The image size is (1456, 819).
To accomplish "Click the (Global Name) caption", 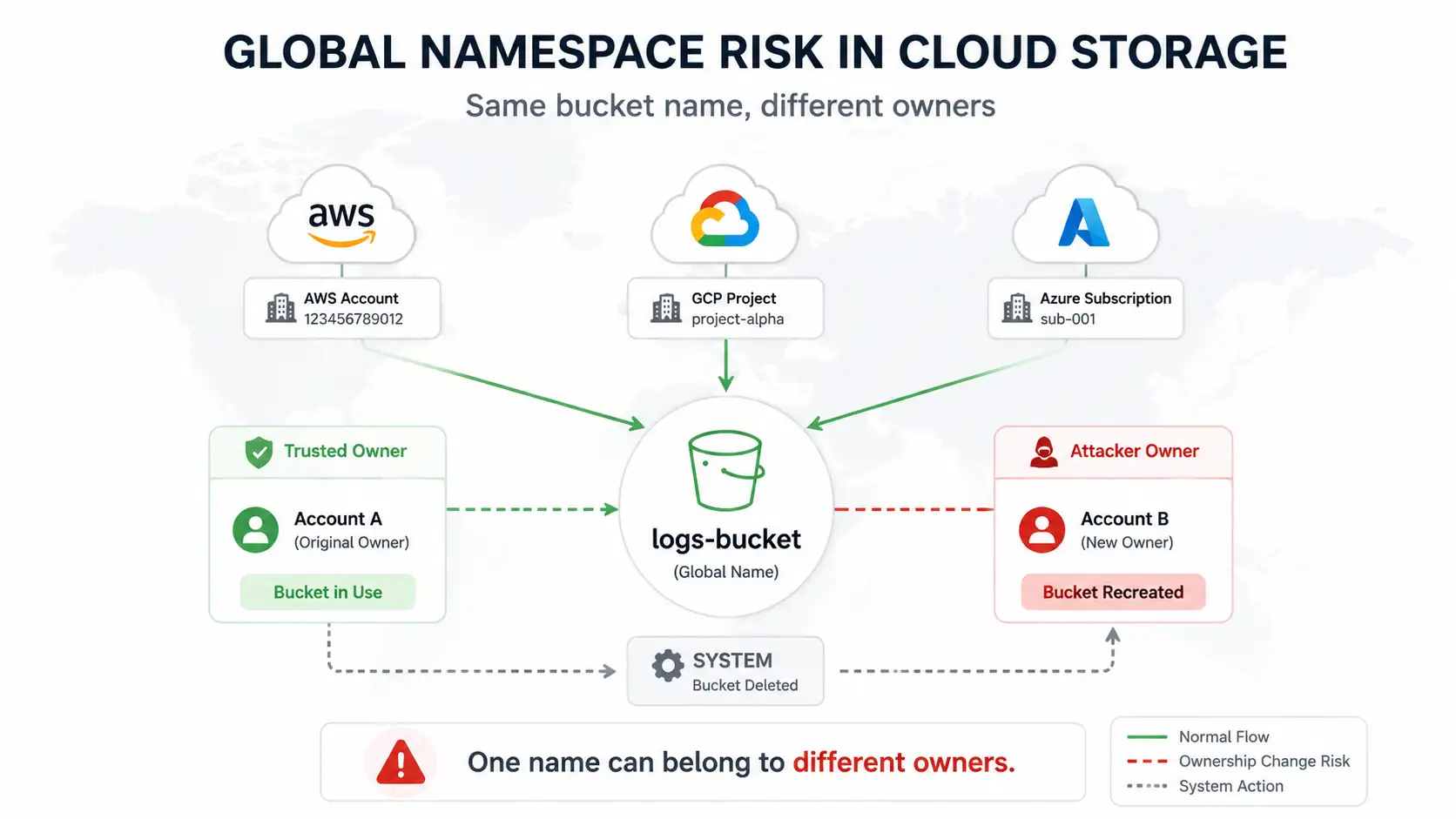I will [726, 572].
